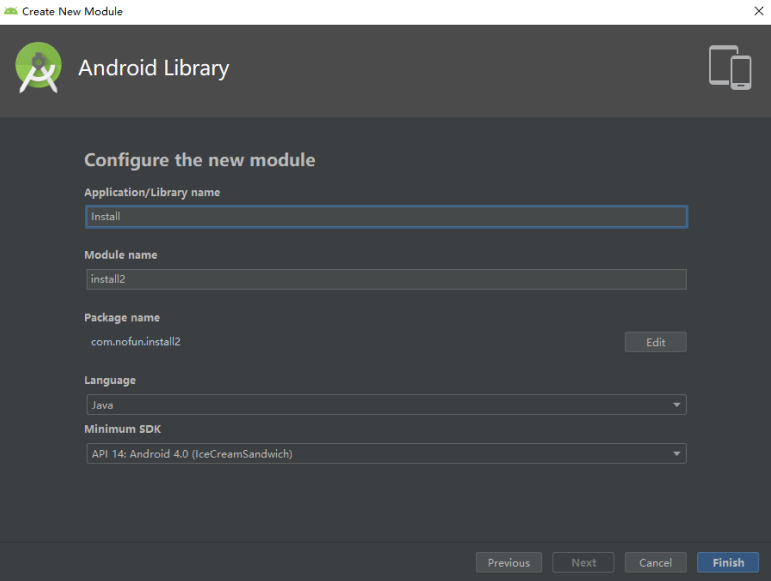Click the Module name input field

pos(386,279)
